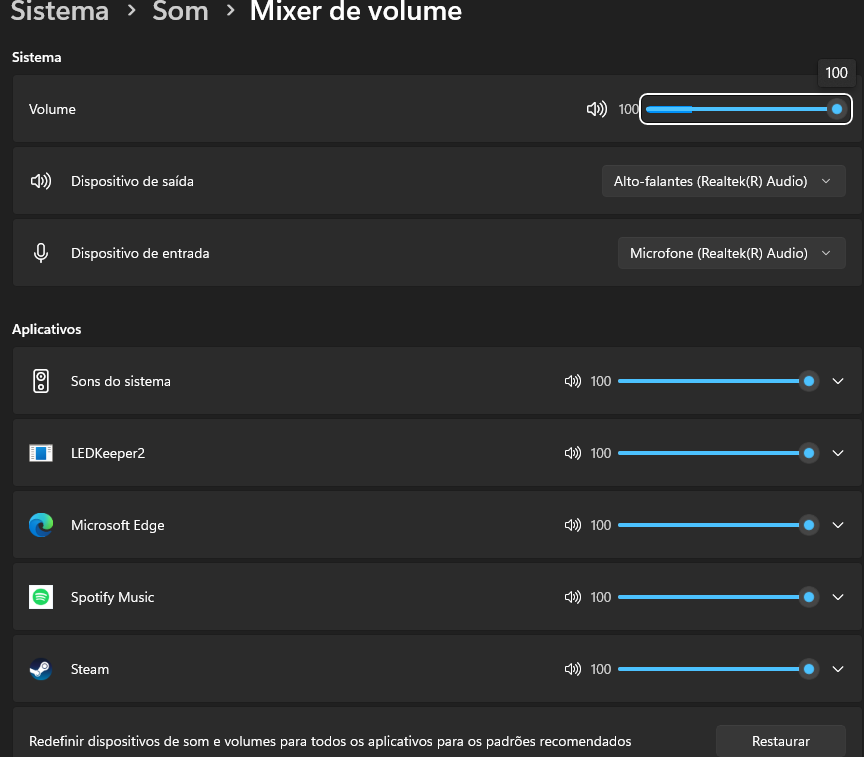Click the Spotify Music label
The width and height of the screenshot is (864, 757).
(x=112, y=597)
